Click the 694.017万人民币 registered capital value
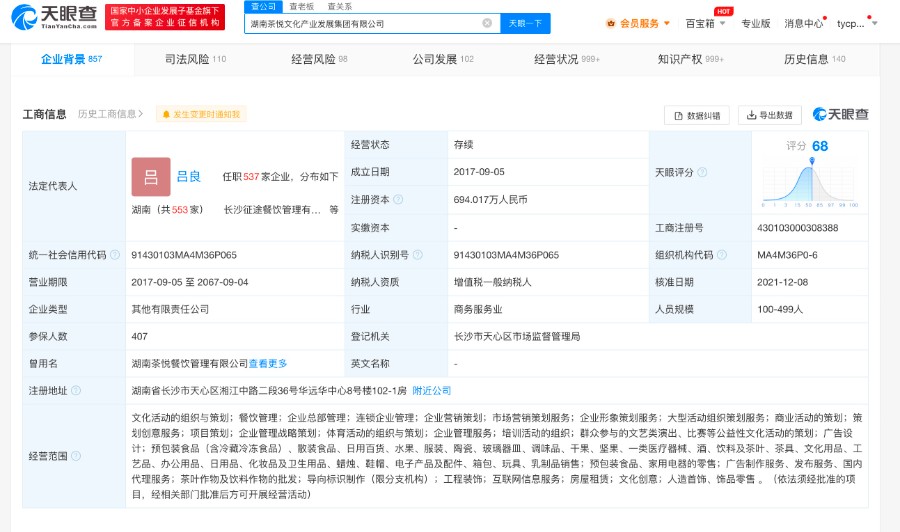This screenshot has width=900, height=532. [x=490, y=200]
